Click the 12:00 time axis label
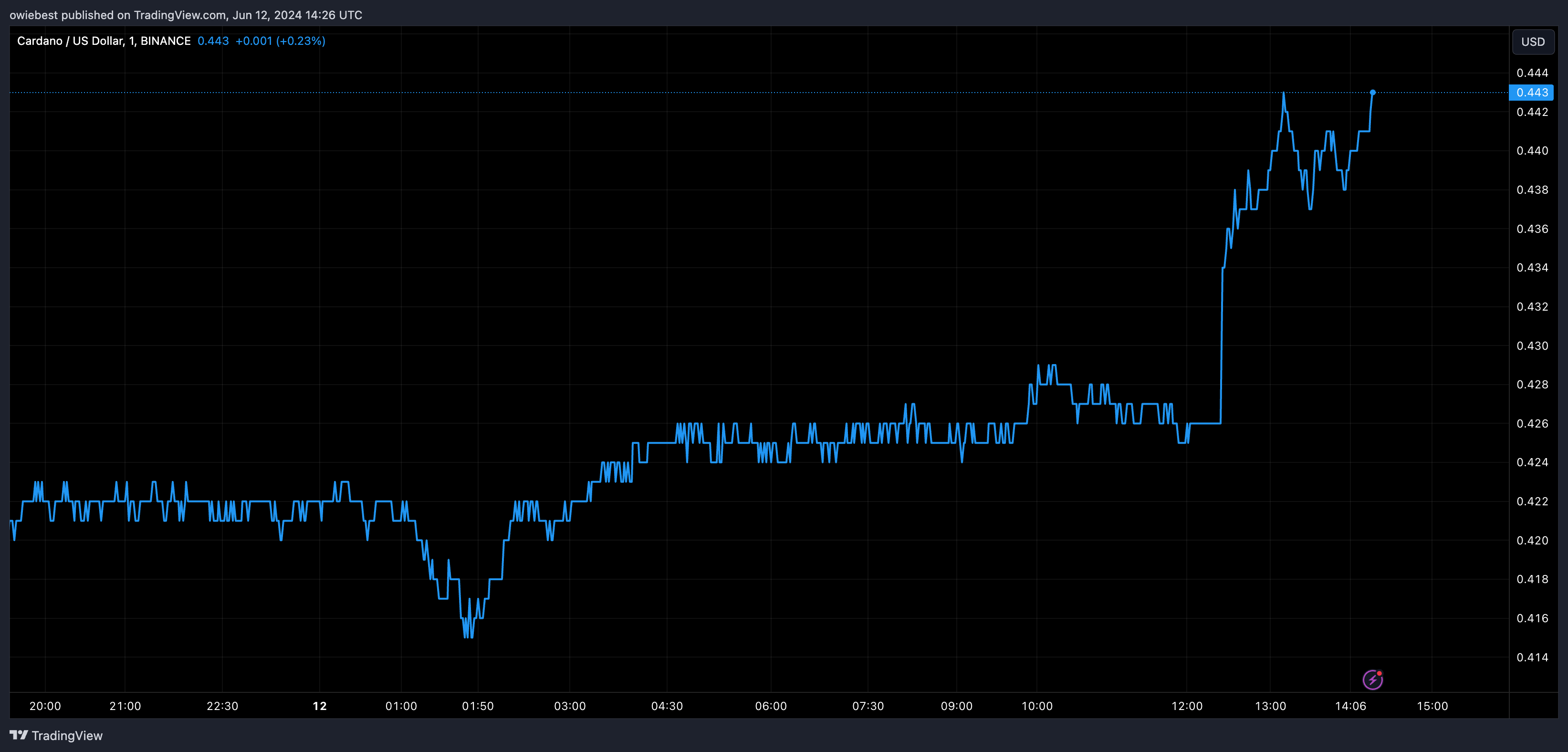This screenshot has width=1568, height=752. pyautogui.click(x=1187, y=706)
